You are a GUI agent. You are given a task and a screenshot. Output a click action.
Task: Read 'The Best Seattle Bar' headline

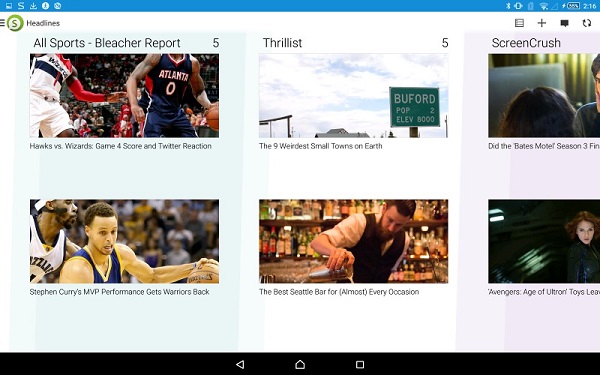pos(339,292)
